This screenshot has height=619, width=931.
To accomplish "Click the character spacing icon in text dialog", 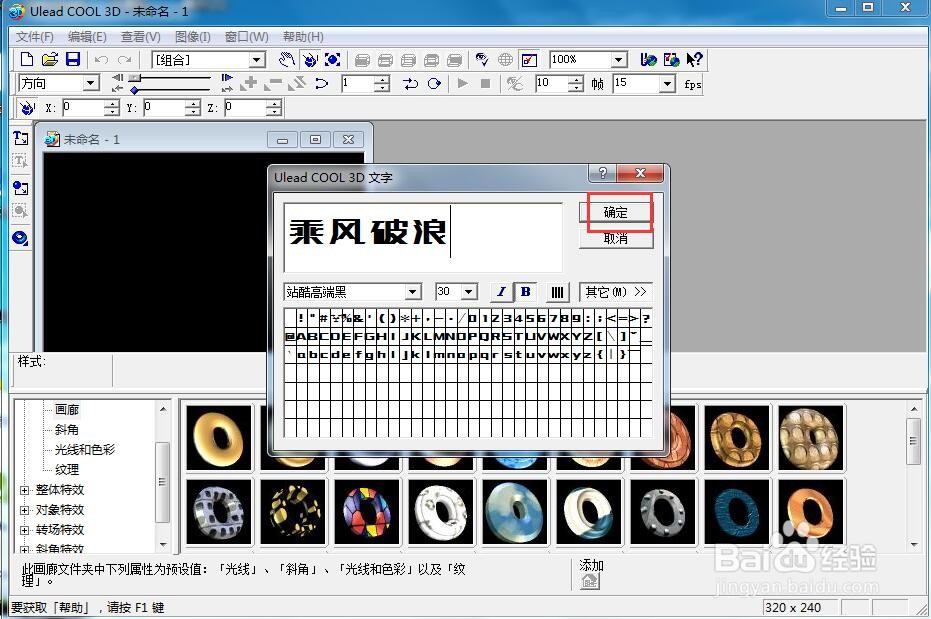I will point(557,292).
